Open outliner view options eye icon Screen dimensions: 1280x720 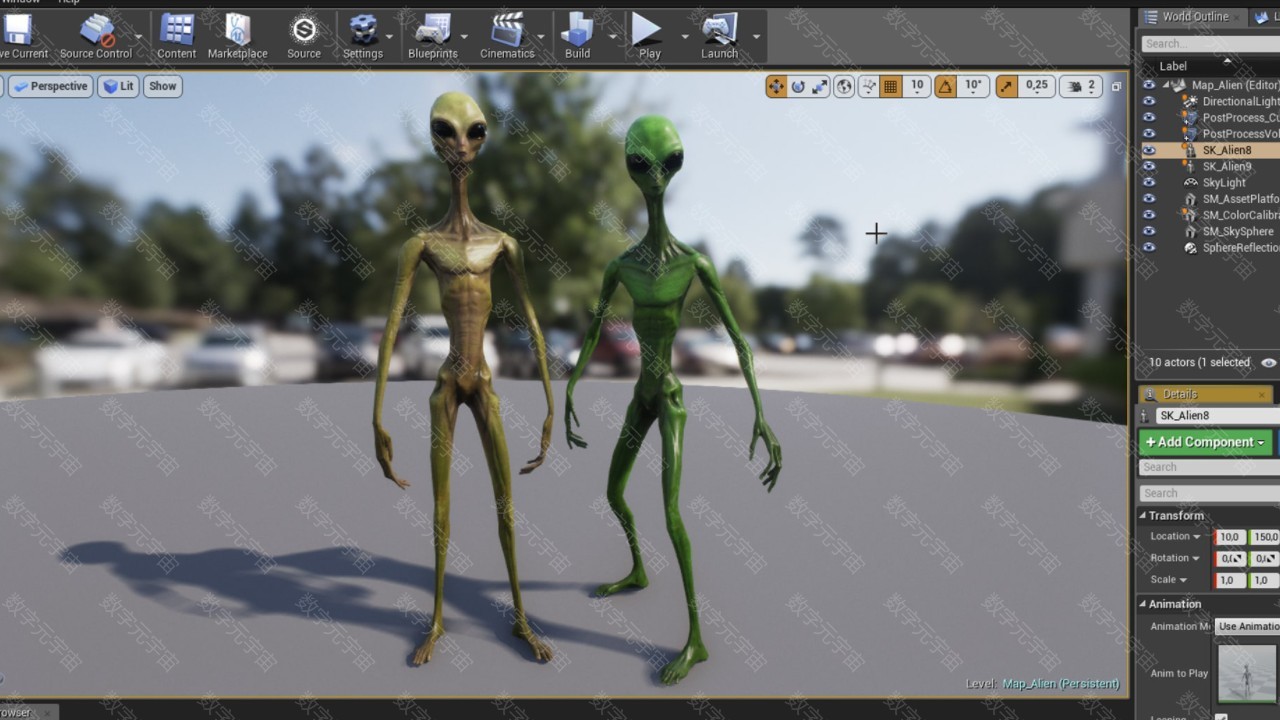(x=1269, y=363)
